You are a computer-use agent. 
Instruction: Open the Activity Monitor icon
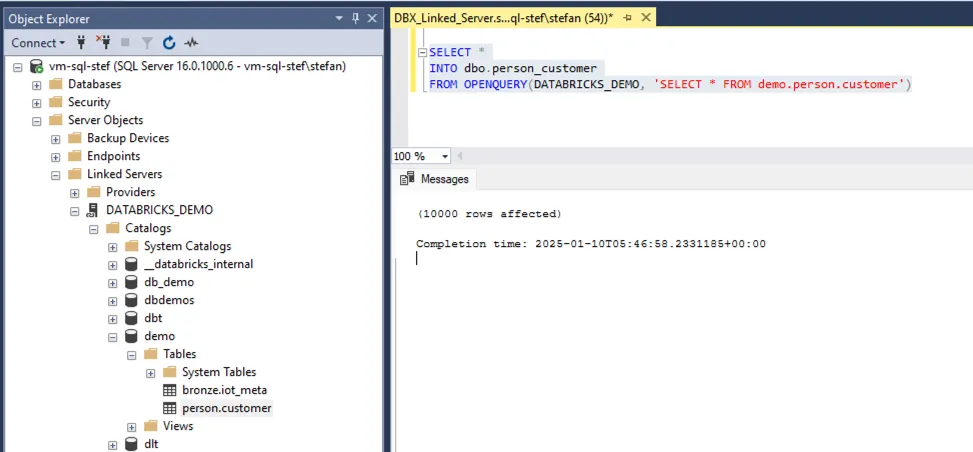point(191,43)
